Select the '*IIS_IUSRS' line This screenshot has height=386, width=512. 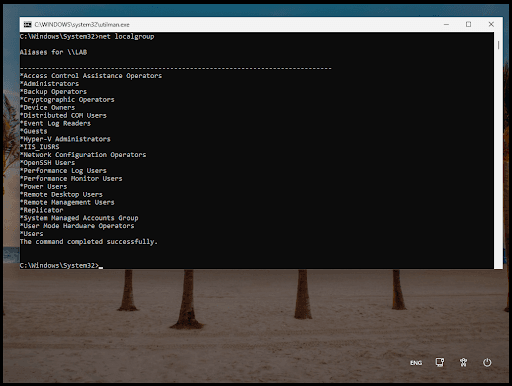click(x=39, y=147)
